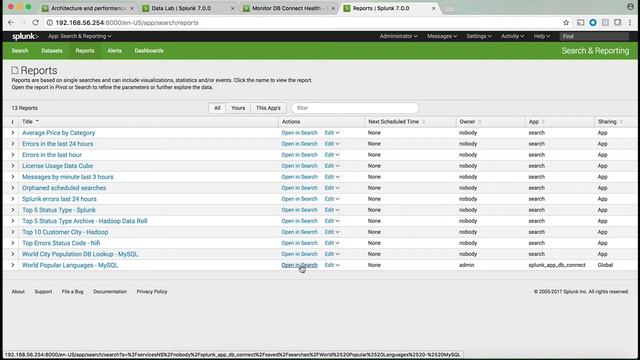The image size is (640, 360).
Task: Expand Average Price by Category row
Action: pyautogui.click(x=13, y=133)
